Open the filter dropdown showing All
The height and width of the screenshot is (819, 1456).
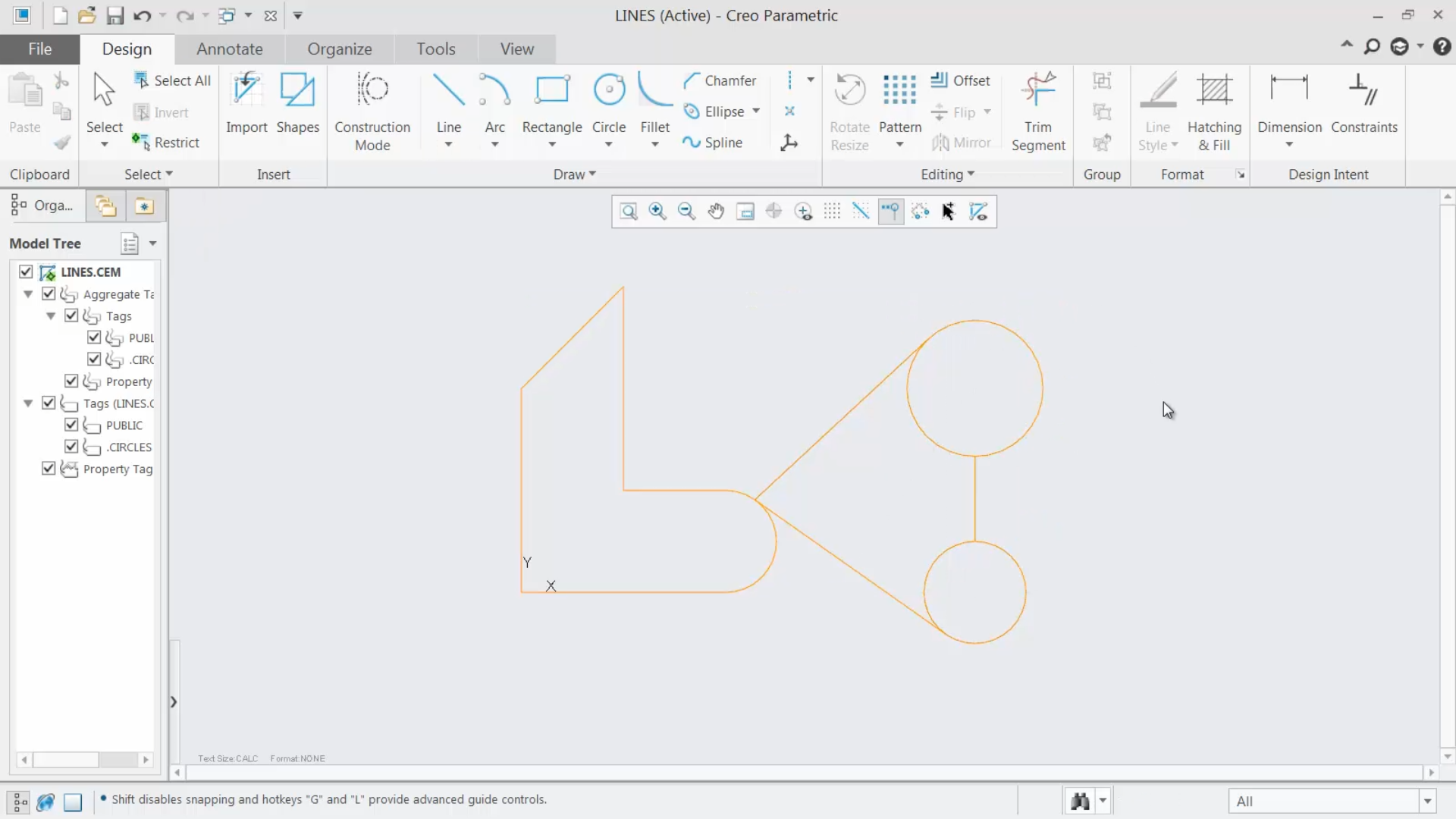click(1429, 801)
